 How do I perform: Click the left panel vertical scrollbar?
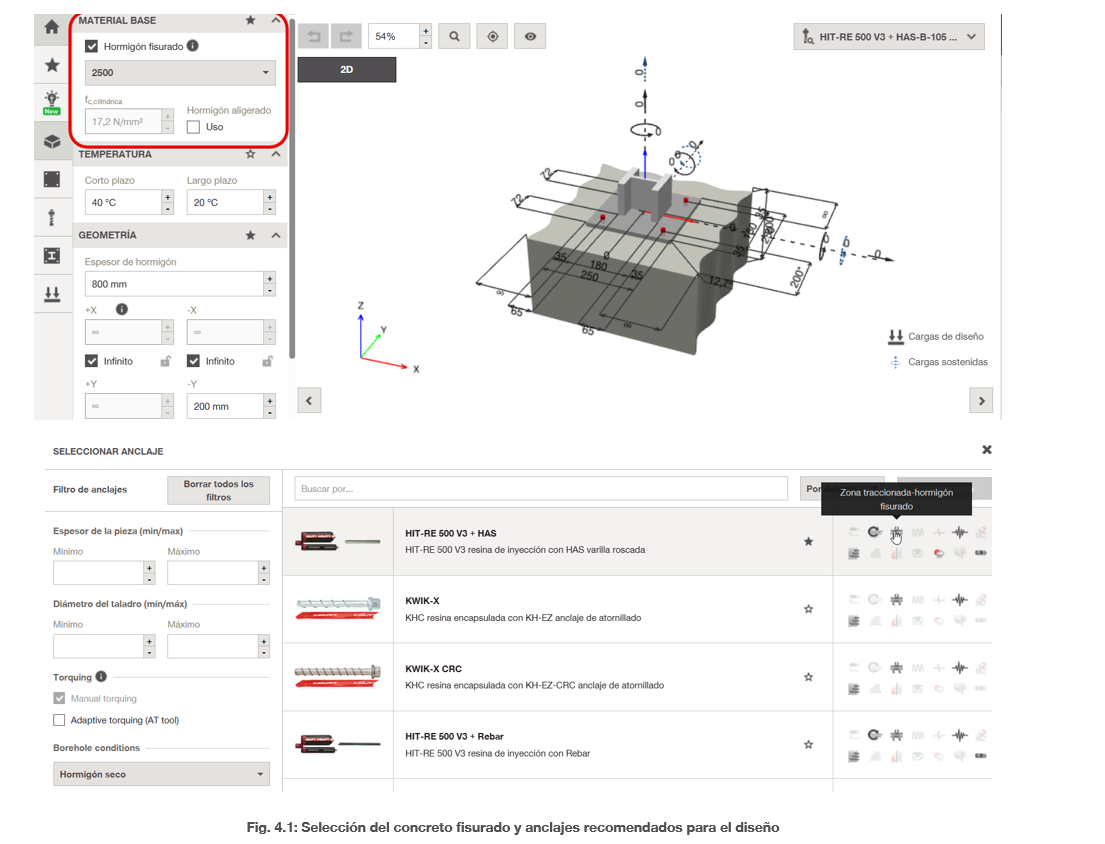pyautogui.click(x=291, y=189)
